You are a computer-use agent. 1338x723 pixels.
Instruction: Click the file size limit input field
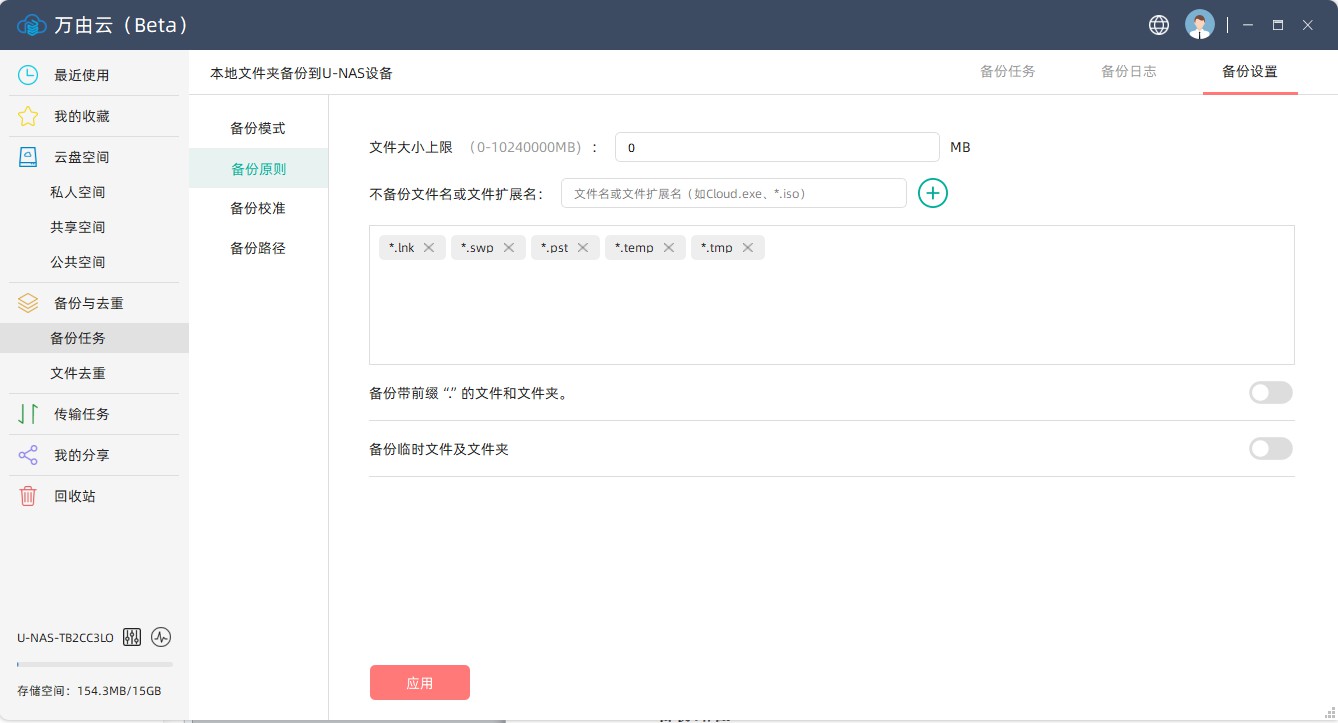pyautogui.click(x=776, y=147)
